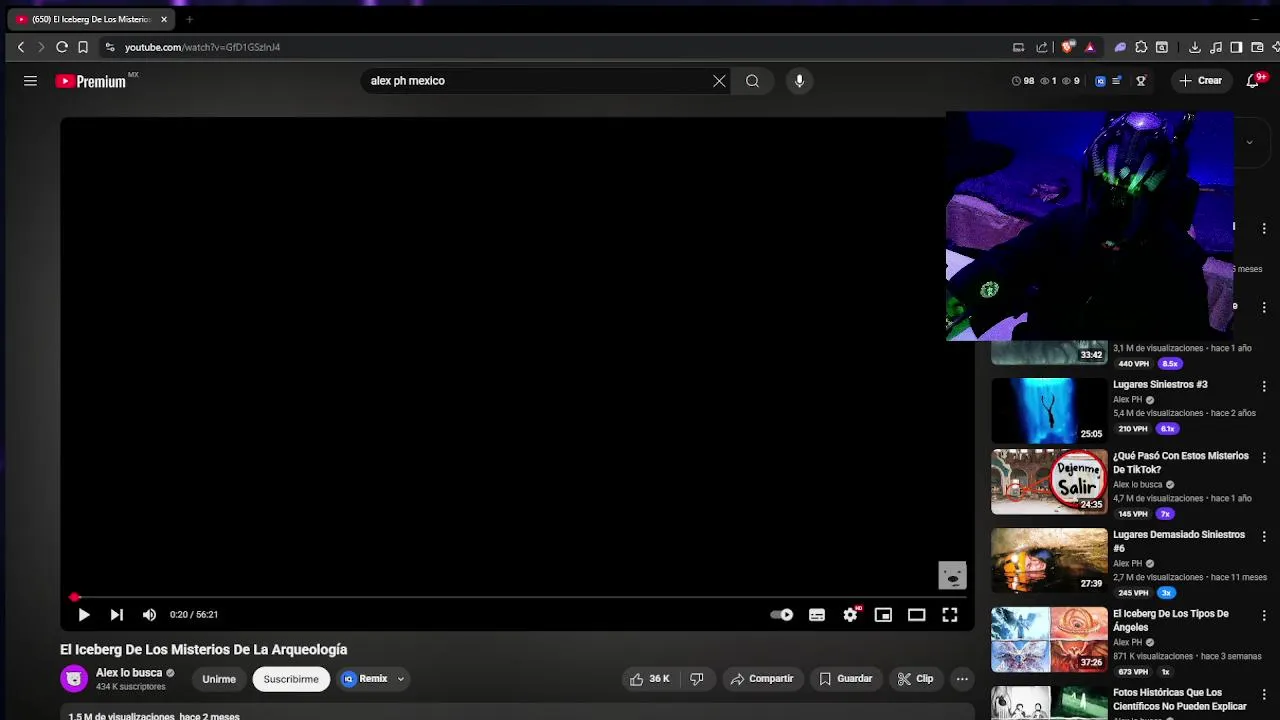Click the view site information icon in the address bar
The width and height of the screenshot is (1280, 720).
(x=110, y=47)
